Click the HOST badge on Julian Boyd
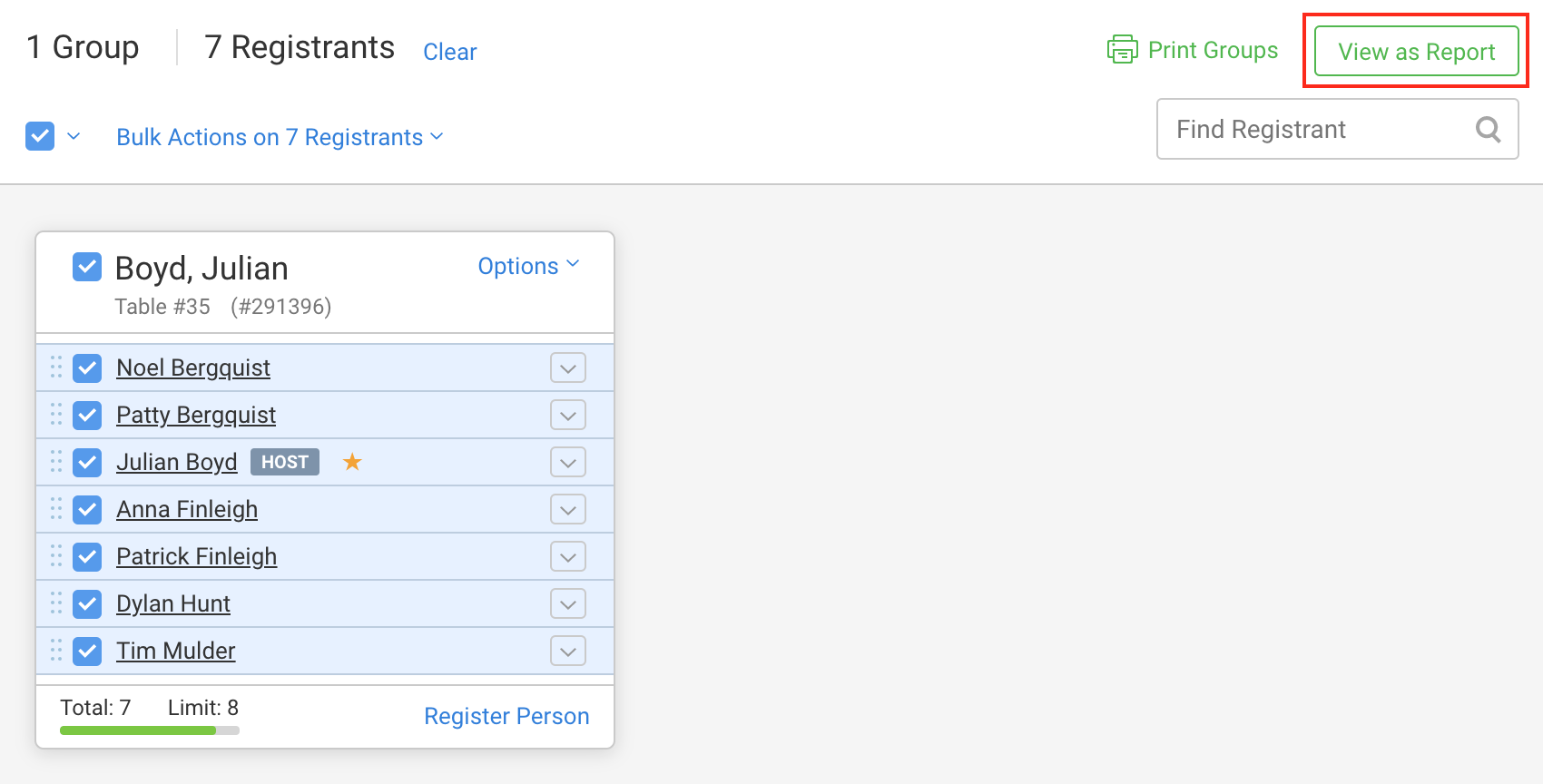This screenshot has height=784, width=1543. pos(285,462)
